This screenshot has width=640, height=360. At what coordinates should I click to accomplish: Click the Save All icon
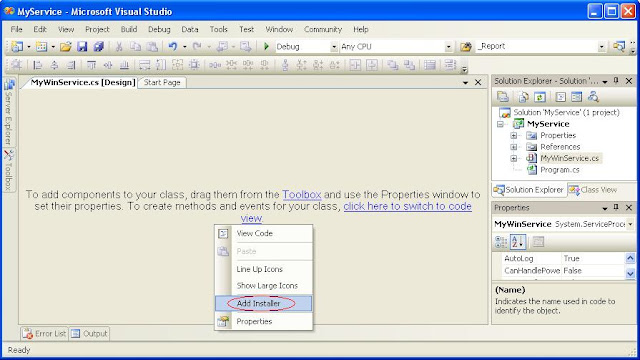98,47
